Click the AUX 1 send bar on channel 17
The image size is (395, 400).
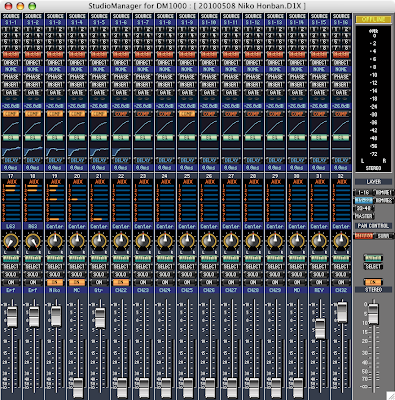[13, 186]
